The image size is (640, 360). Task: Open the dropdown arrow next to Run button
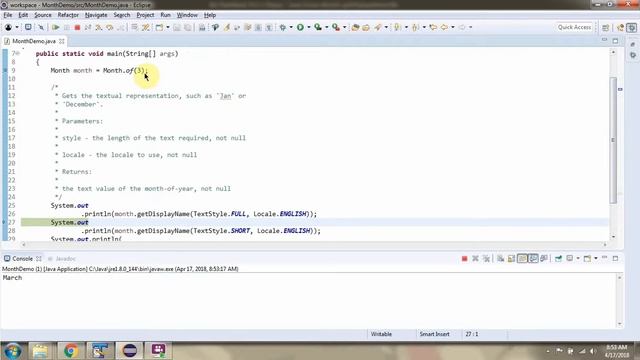coord(309,27)
